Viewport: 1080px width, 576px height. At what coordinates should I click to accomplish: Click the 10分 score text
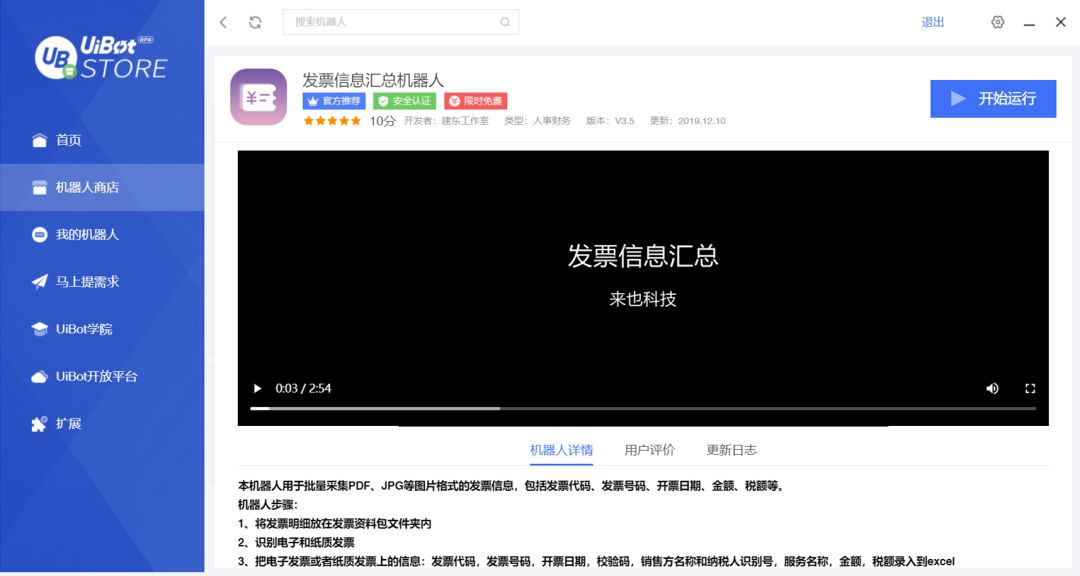(x=383, y=121)
